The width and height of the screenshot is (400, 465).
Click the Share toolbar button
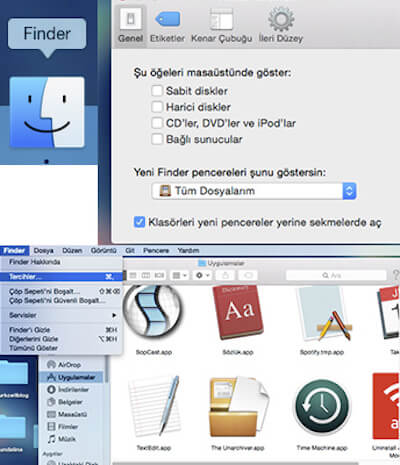pos(226,276)
